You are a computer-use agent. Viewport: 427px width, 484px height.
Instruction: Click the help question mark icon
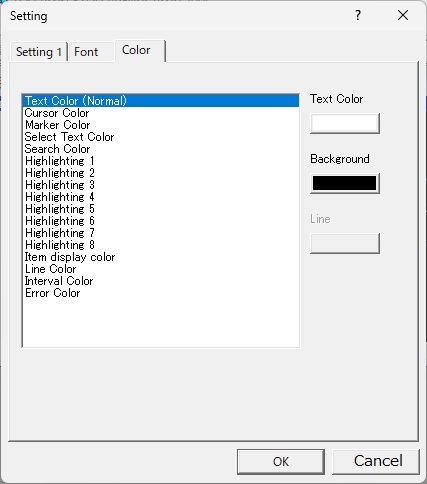[x=358, y=15]
